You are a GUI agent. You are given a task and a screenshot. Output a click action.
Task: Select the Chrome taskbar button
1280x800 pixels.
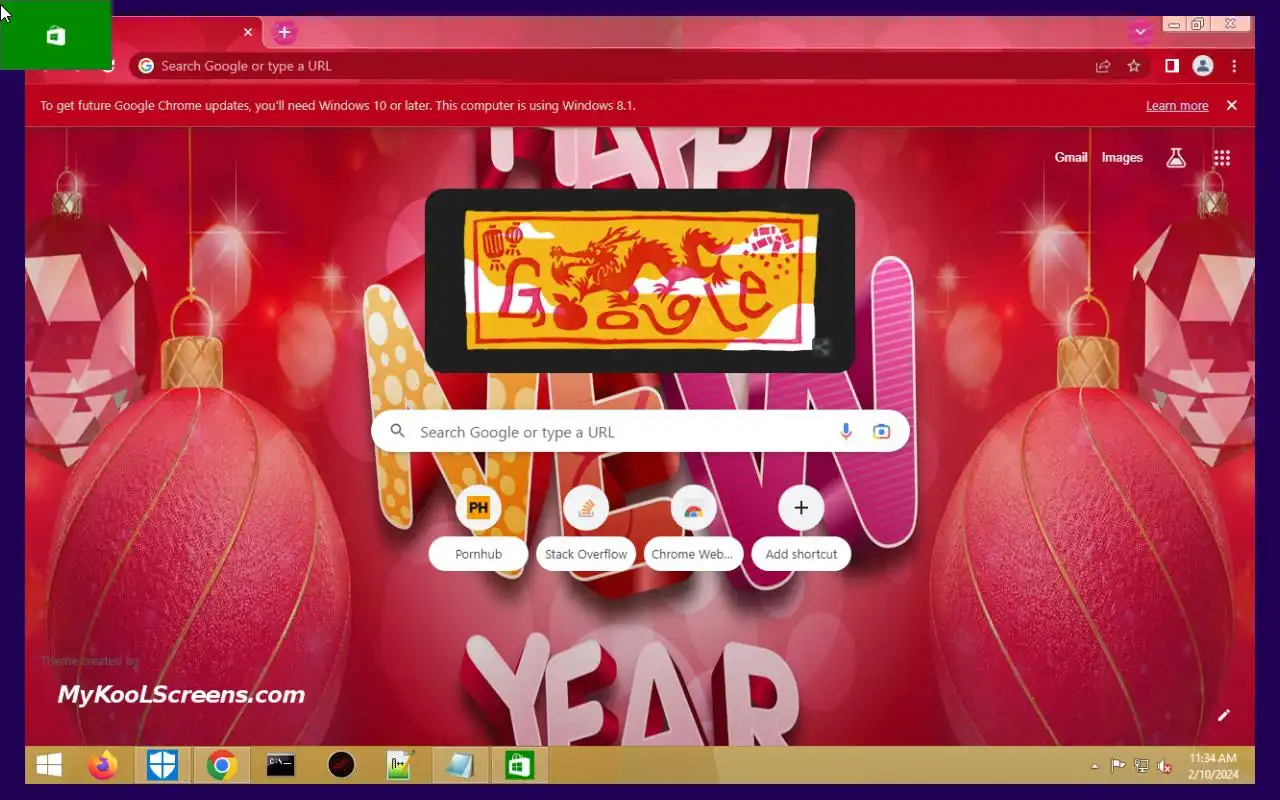(x=222, y=766)
